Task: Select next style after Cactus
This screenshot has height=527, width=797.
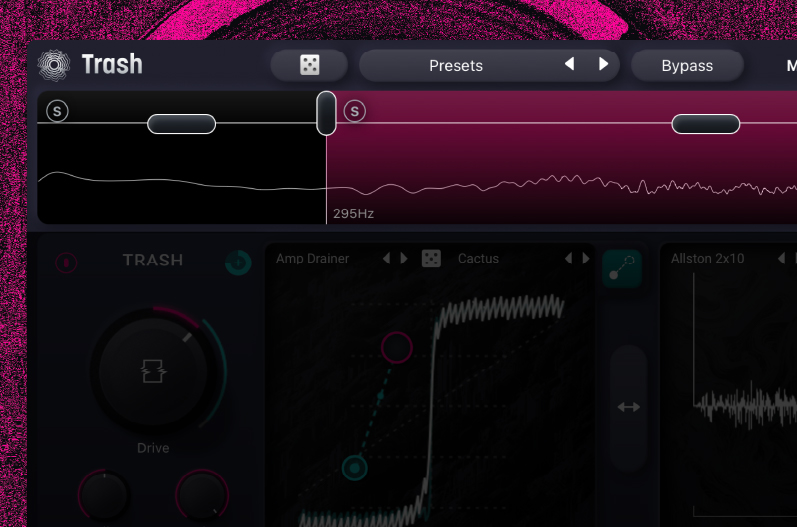Action: [x=586, y=259]
